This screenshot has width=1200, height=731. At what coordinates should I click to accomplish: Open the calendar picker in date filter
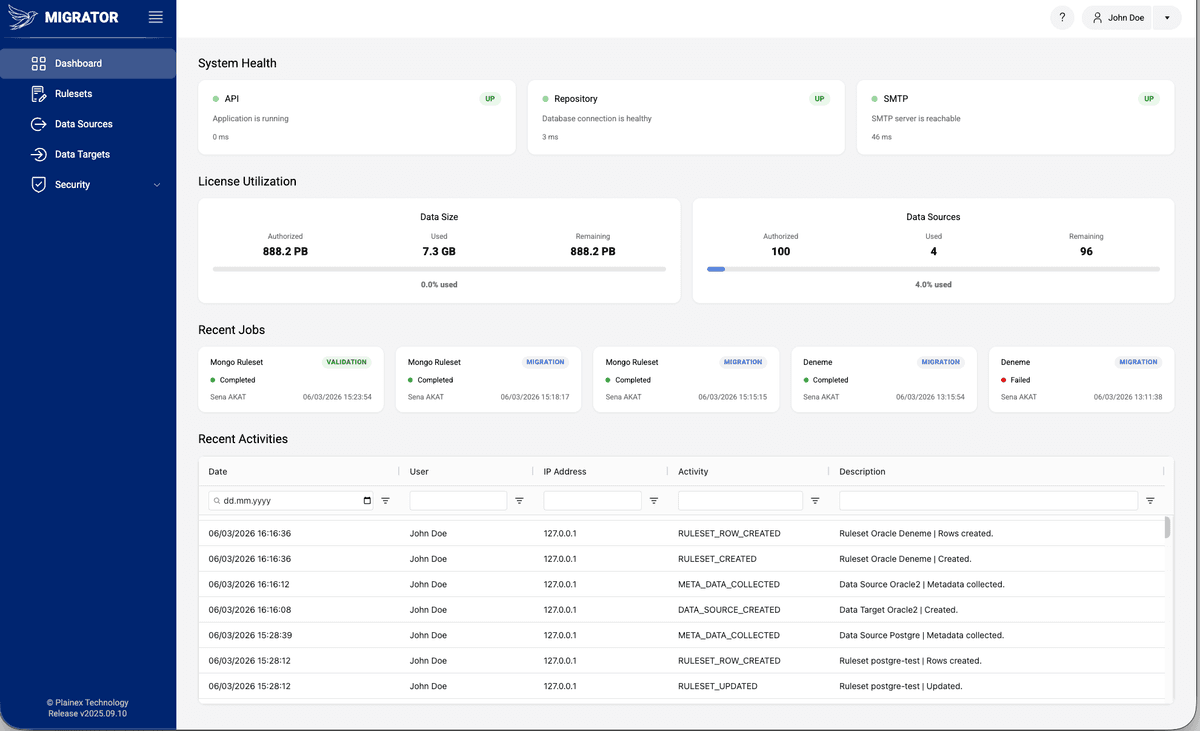(x=367, y=500)
